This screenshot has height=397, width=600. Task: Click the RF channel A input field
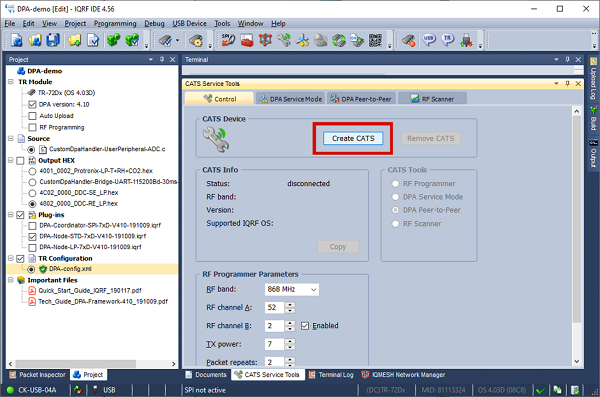(274, 307)
